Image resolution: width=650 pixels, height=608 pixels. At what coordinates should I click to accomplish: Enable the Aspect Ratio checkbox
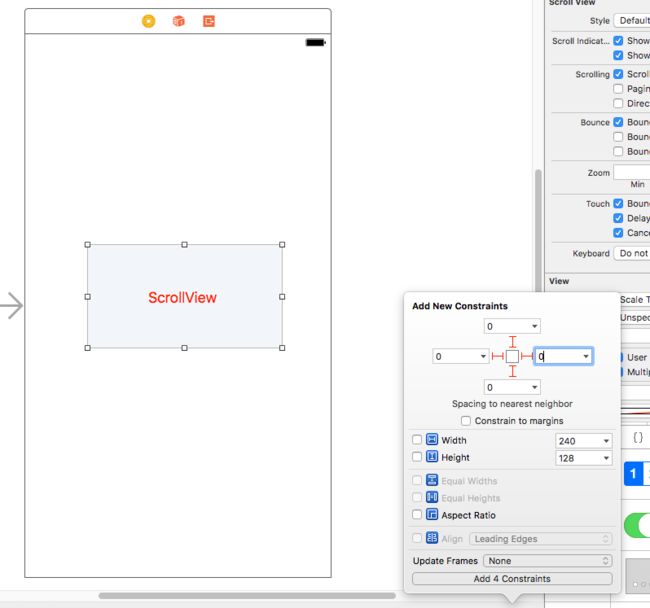pyautogui.click(x=417, y=514)
